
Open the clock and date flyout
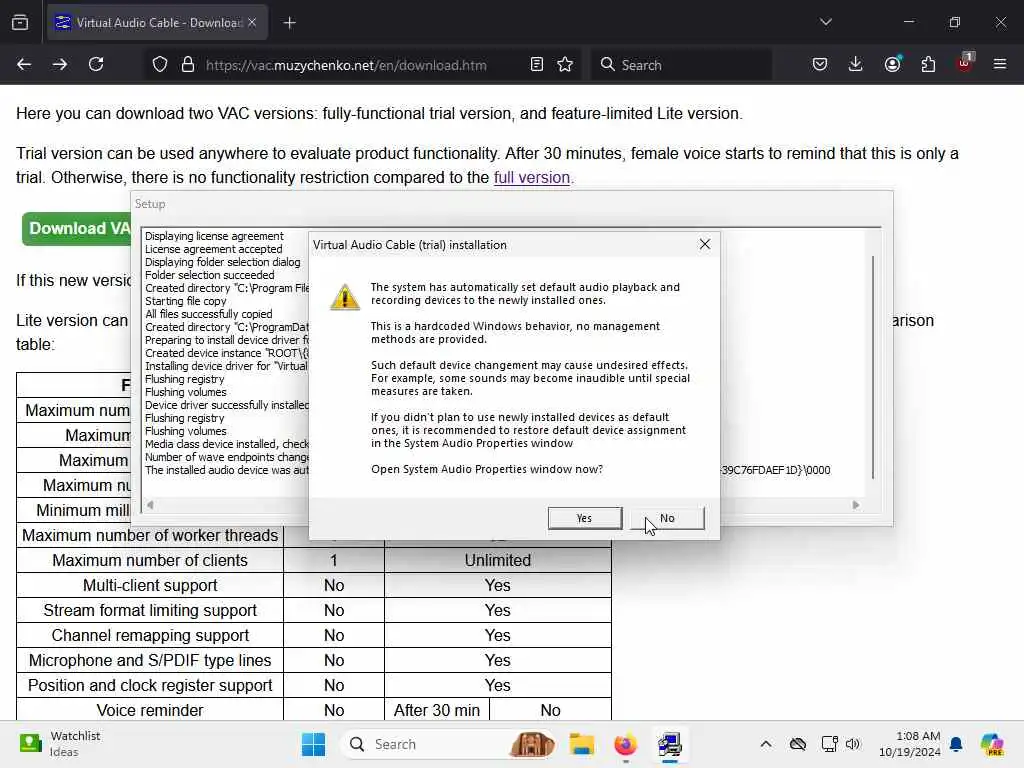pyautogui.click(x=909, y=744)
